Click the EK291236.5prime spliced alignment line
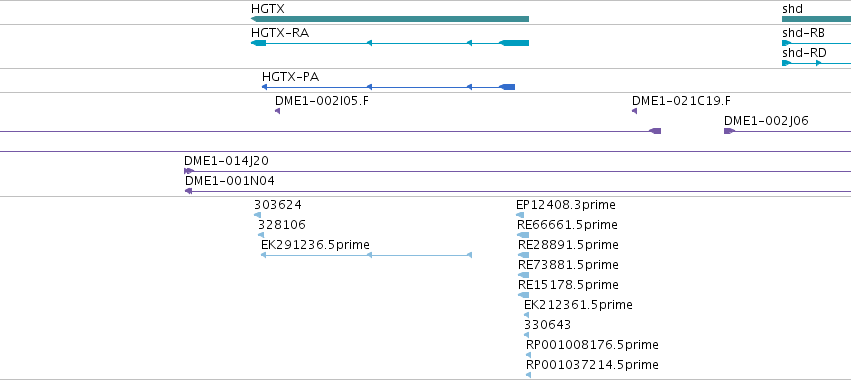The height and width of the screenshot is (380, 851). [x=366, y=255]
